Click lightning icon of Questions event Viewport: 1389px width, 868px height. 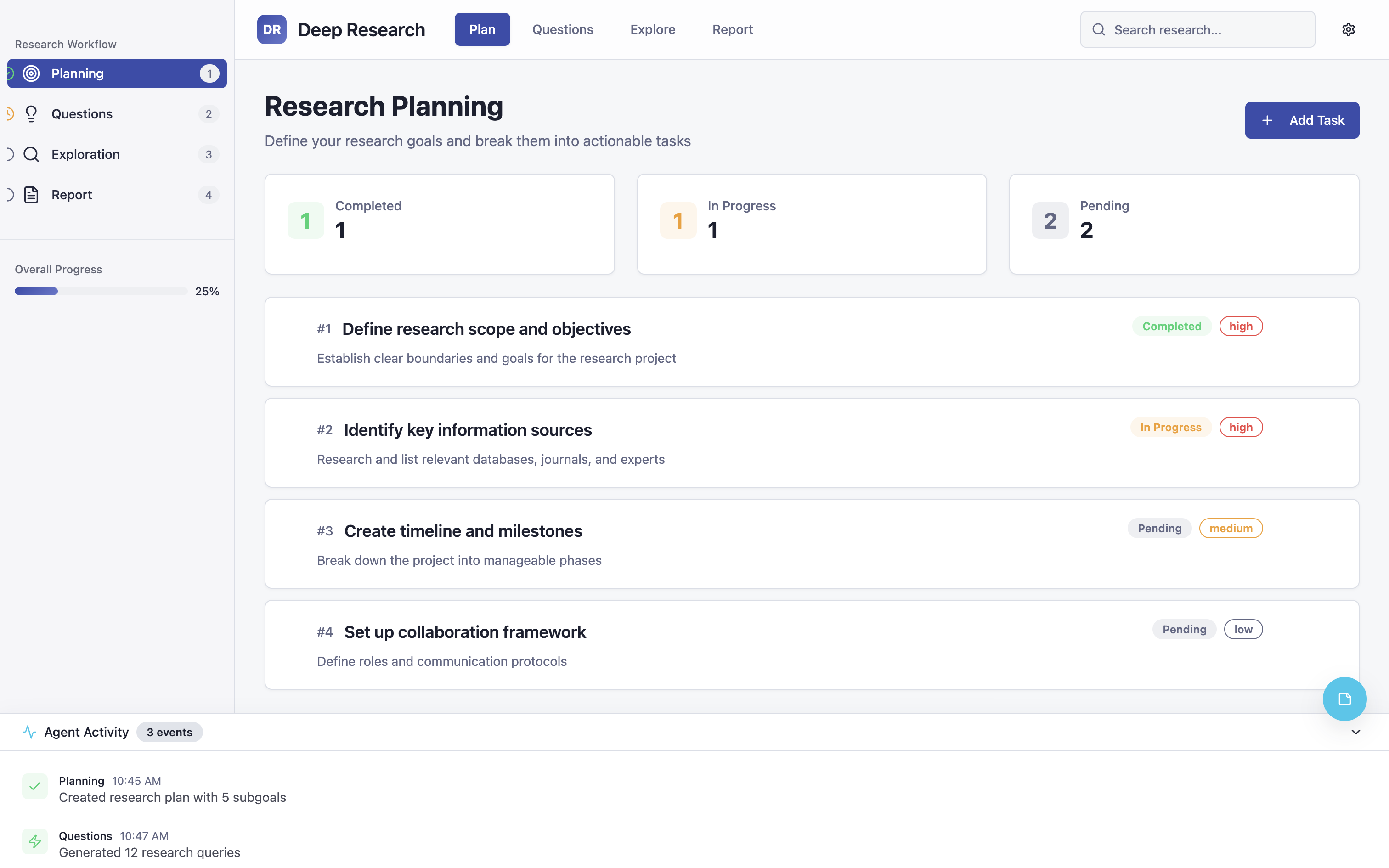click(x=35, y=841)
